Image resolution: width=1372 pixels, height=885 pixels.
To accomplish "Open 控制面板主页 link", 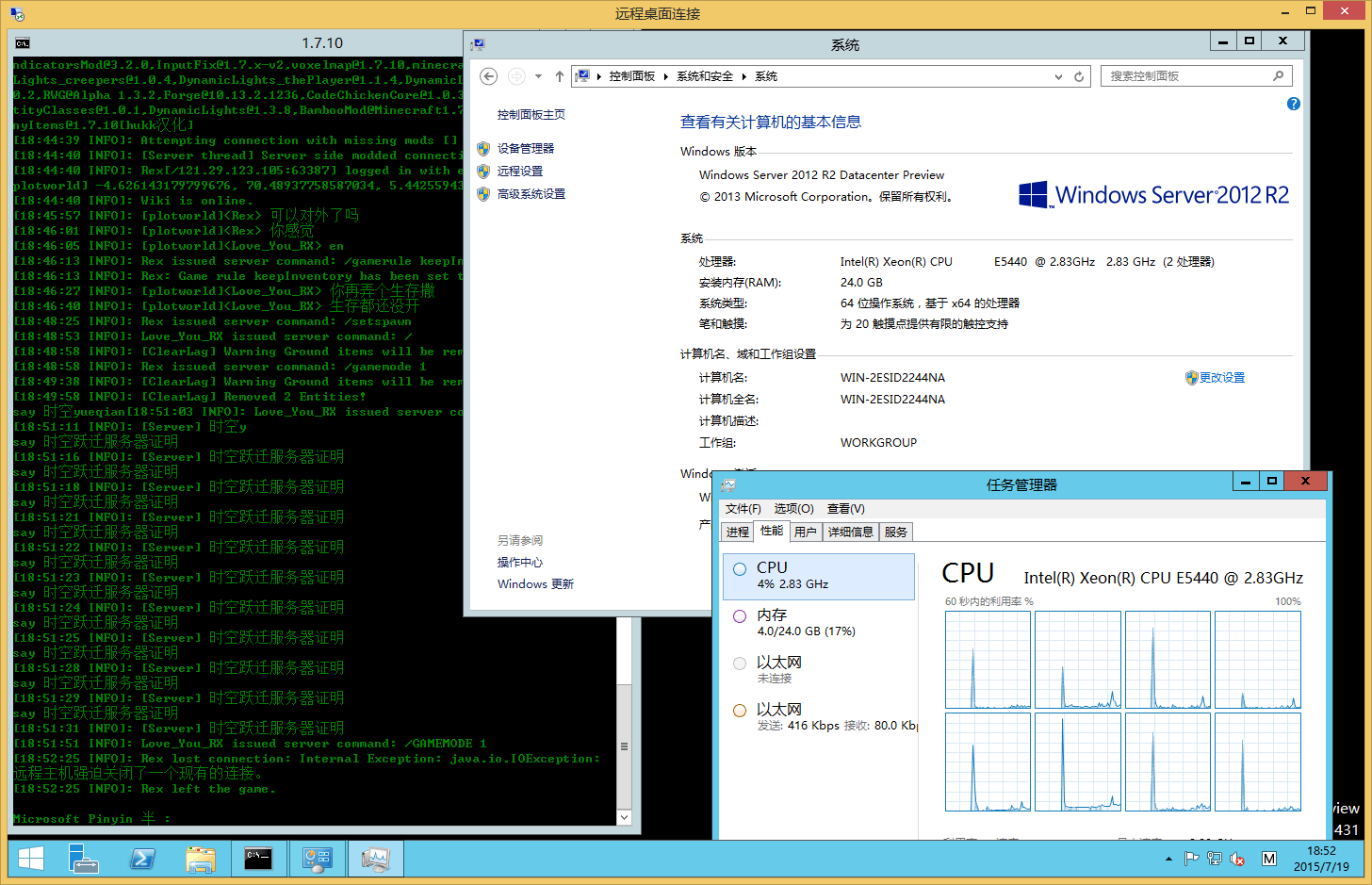I will (531, 114).
